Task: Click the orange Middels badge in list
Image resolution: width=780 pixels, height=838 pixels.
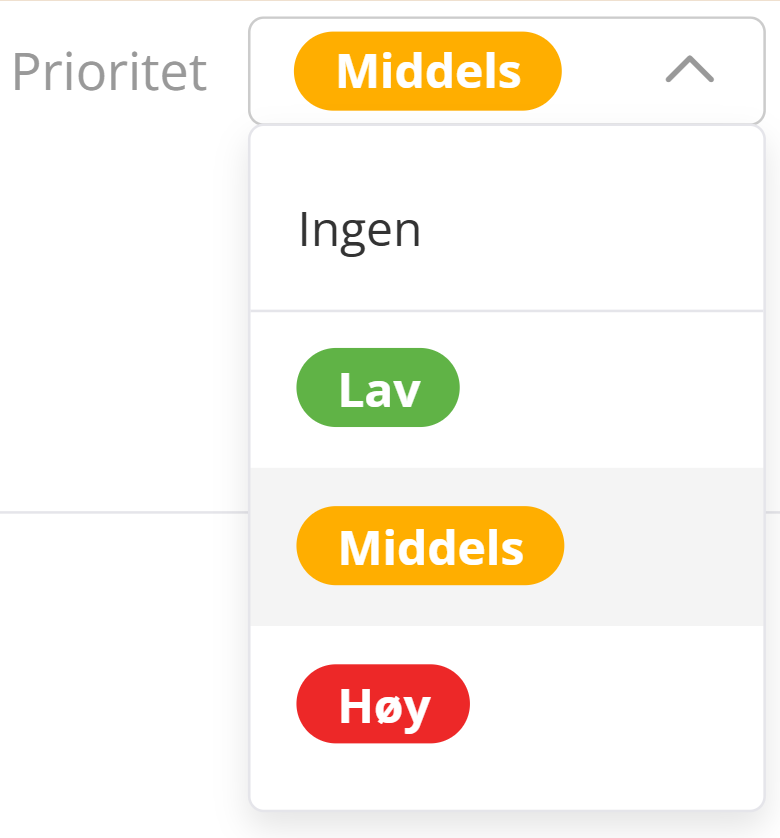Action: point(430,546)
